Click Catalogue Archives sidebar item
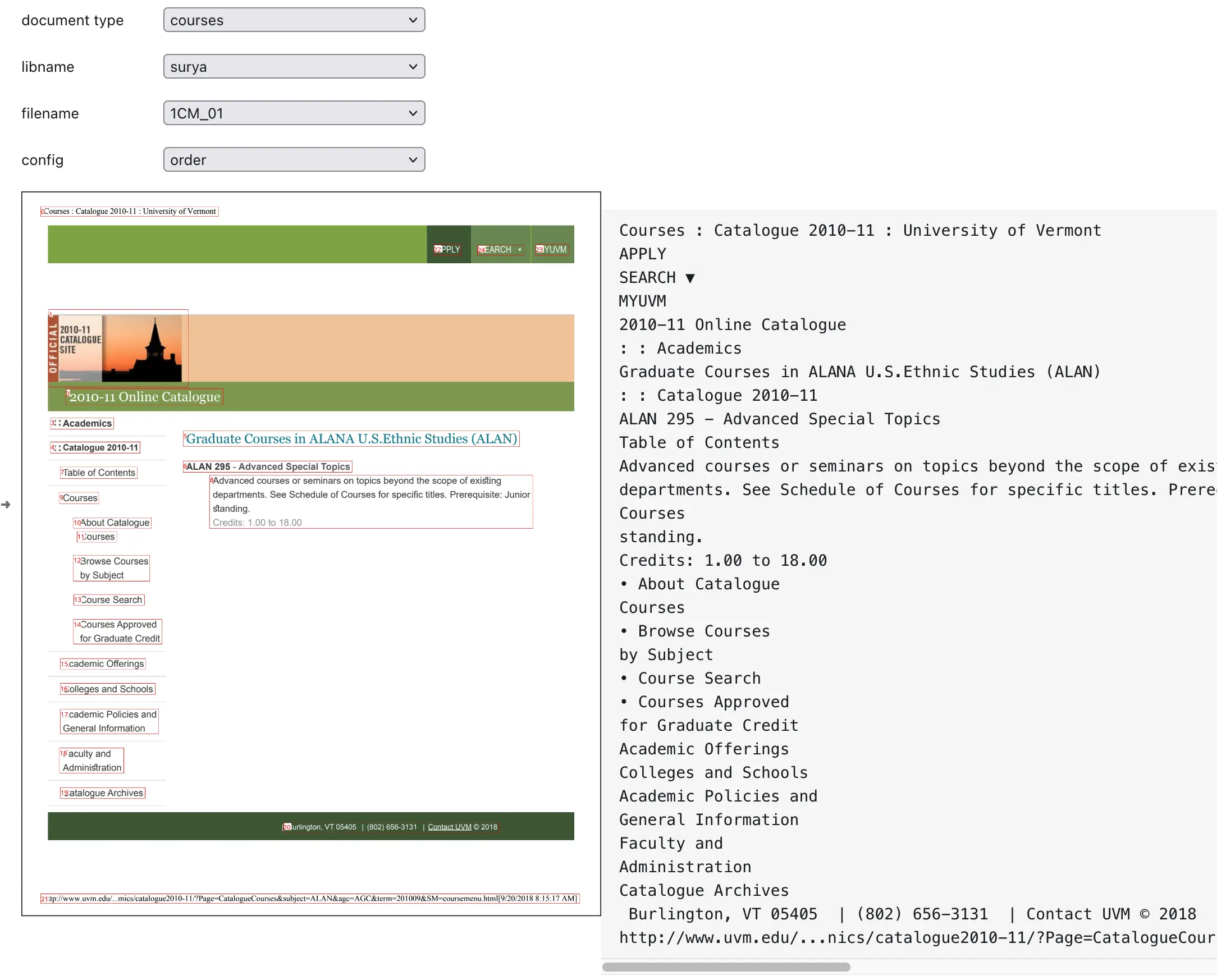The image size is (1226, 980). pyautogui.click(x=103, y=794)
